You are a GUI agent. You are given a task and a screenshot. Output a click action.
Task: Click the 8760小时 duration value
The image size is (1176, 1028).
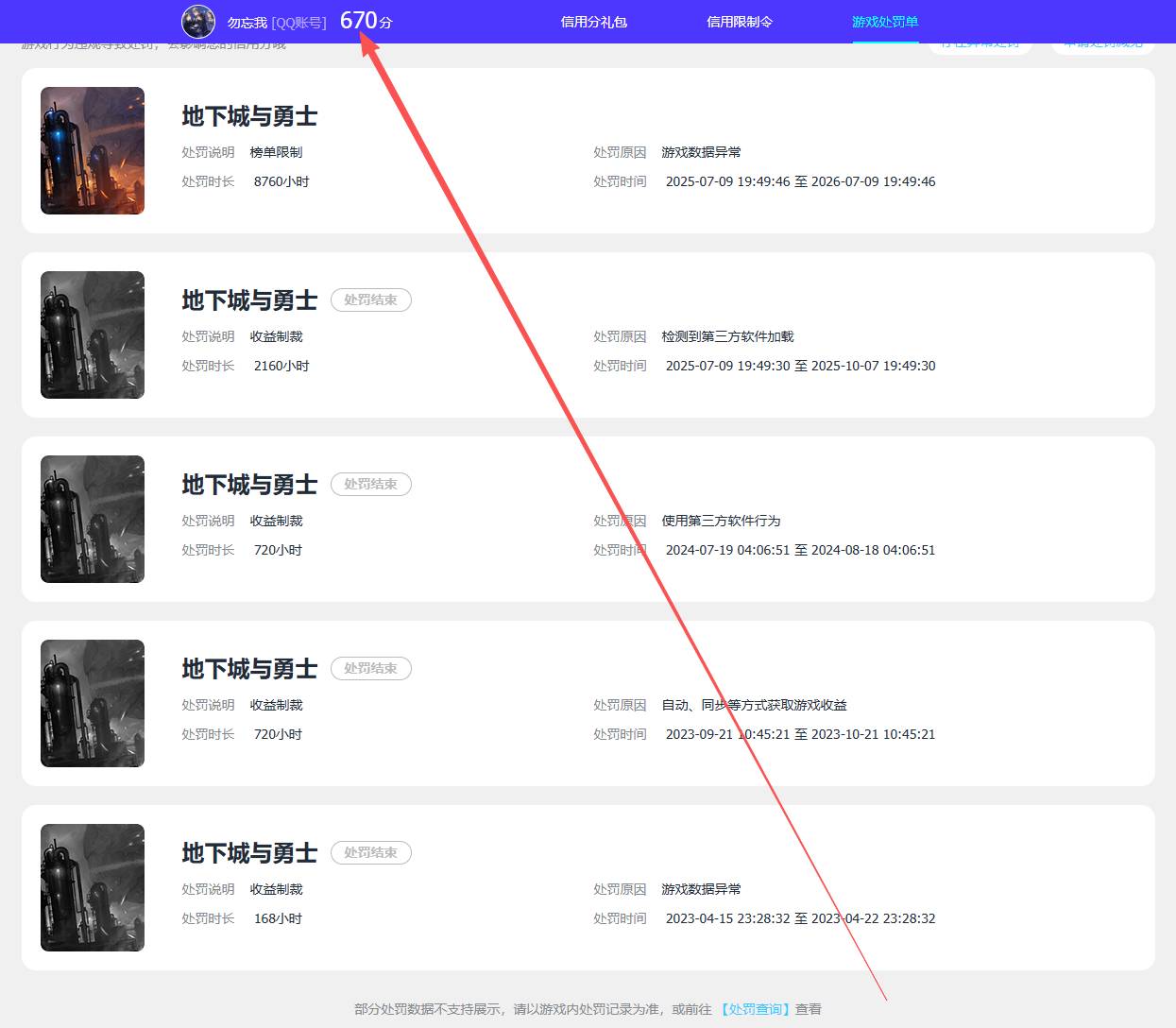[281, 181]
